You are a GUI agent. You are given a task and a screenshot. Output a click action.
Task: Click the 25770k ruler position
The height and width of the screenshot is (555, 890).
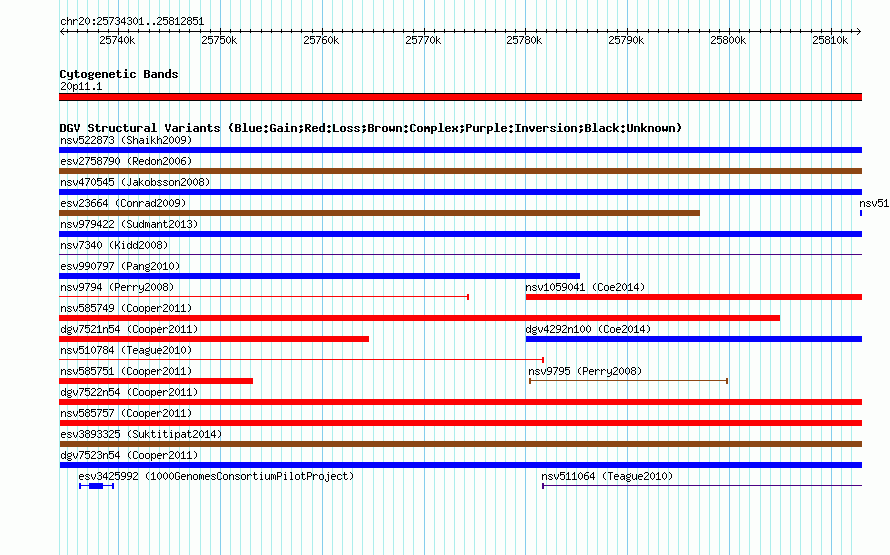tap(423, 40)
